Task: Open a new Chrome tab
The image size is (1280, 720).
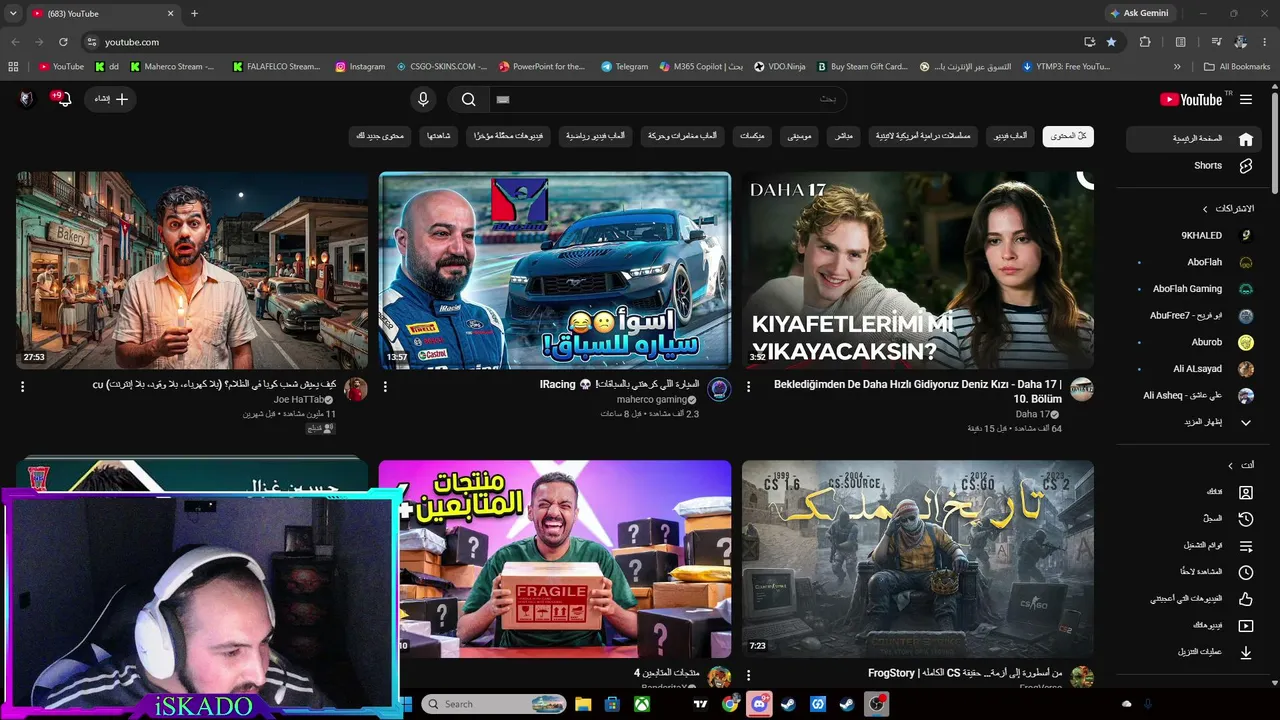Action: (x=194, y=13)
